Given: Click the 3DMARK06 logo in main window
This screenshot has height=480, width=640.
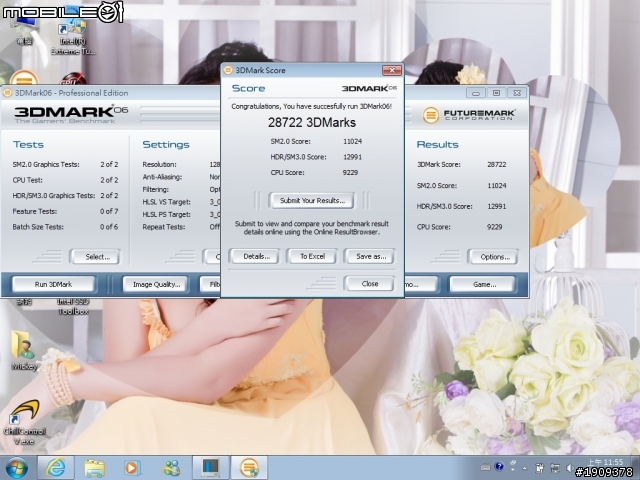Looking at the screenshot, I should [71, 115].
